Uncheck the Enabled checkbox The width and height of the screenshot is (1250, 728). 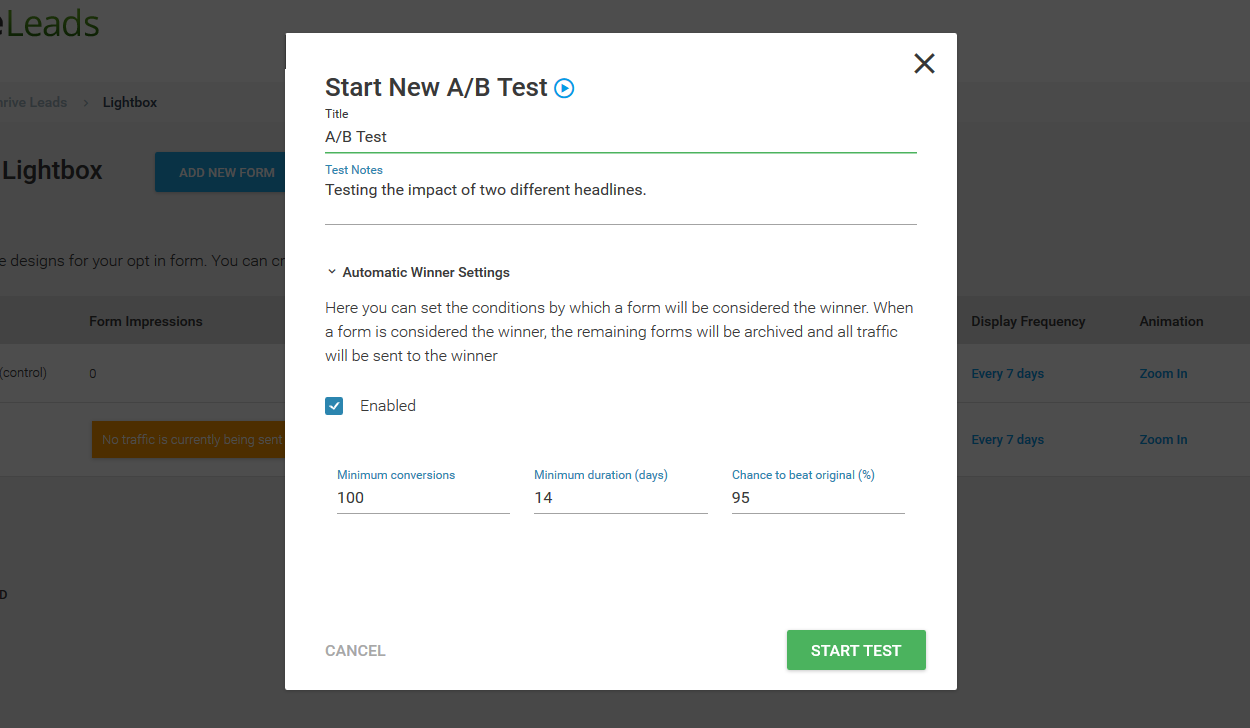pyautogui.click(x=334, y=406)
